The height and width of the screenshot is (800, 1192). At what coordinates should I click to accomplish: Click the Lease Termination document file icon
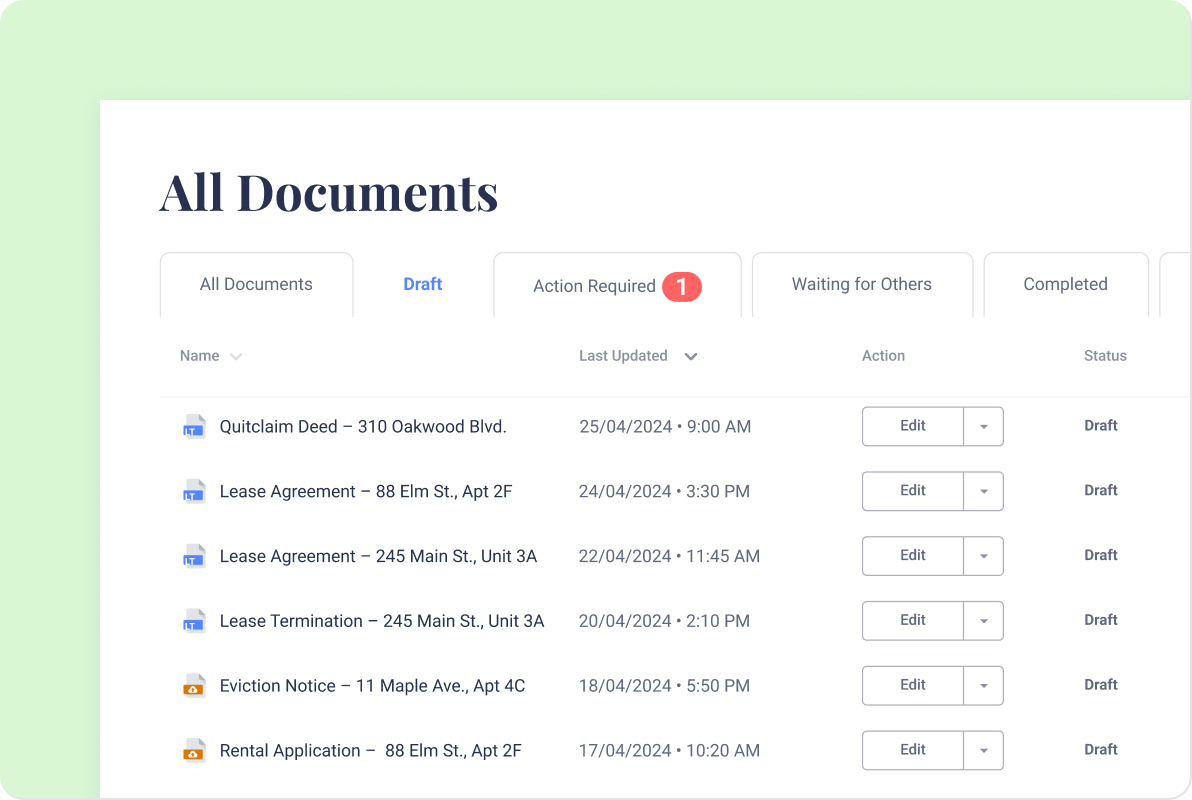pos(194,621)
